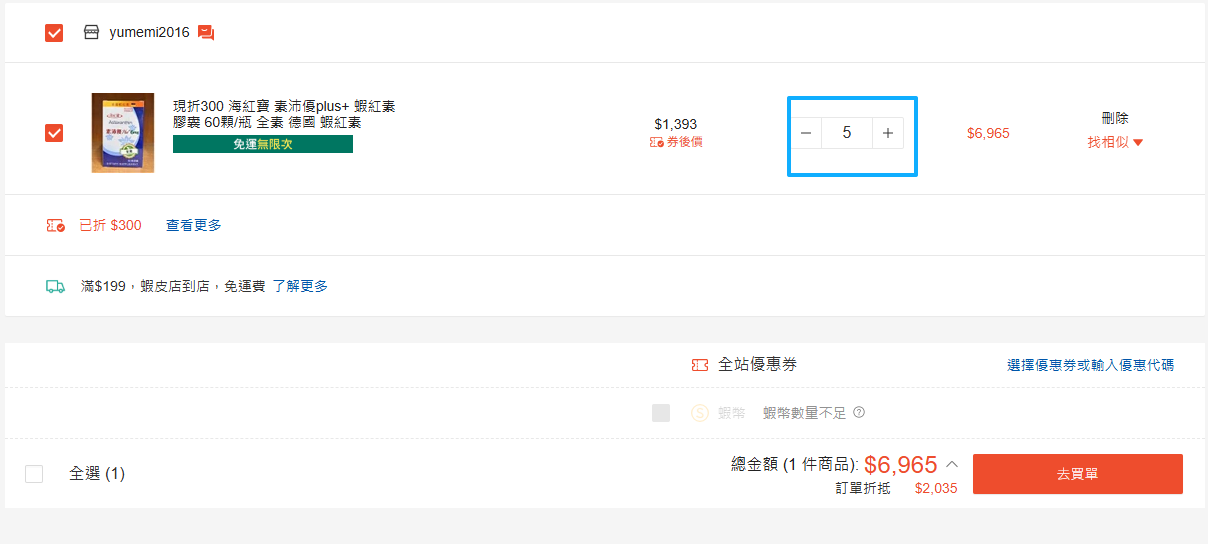Uncheck the 海紅寶 product item checkbox
This screenshot has width=1208, height=544.
[x=54, y=133]
